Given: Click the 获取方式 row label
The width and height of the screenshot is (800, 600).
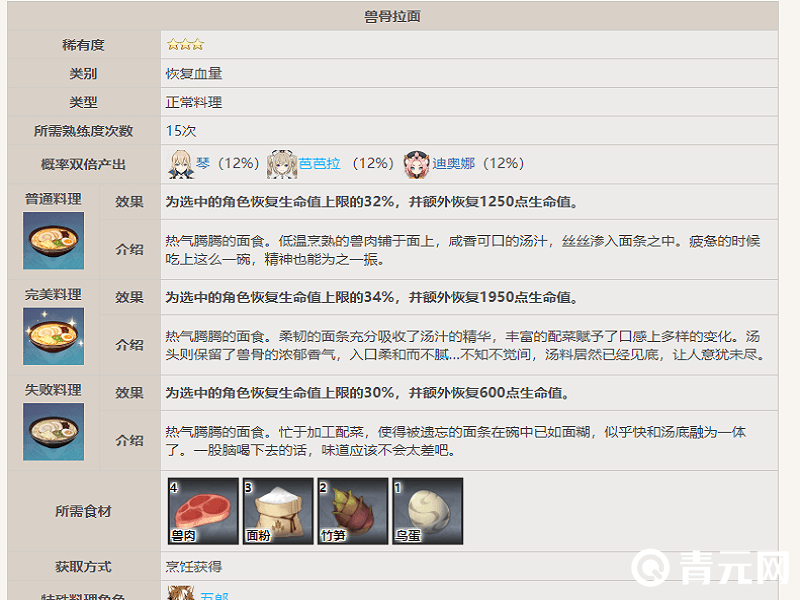Looking at the screenshot, I should point(83,566).
